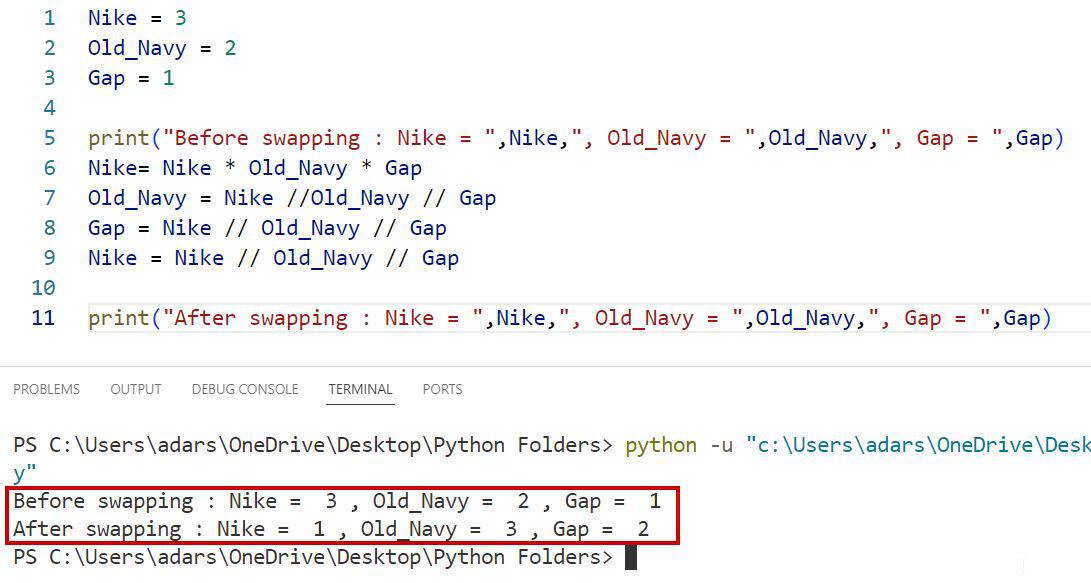Click 'Before swapping' terminal output line
The width and height of the screenshot is (1091, 583).
[x=337, y=501]
